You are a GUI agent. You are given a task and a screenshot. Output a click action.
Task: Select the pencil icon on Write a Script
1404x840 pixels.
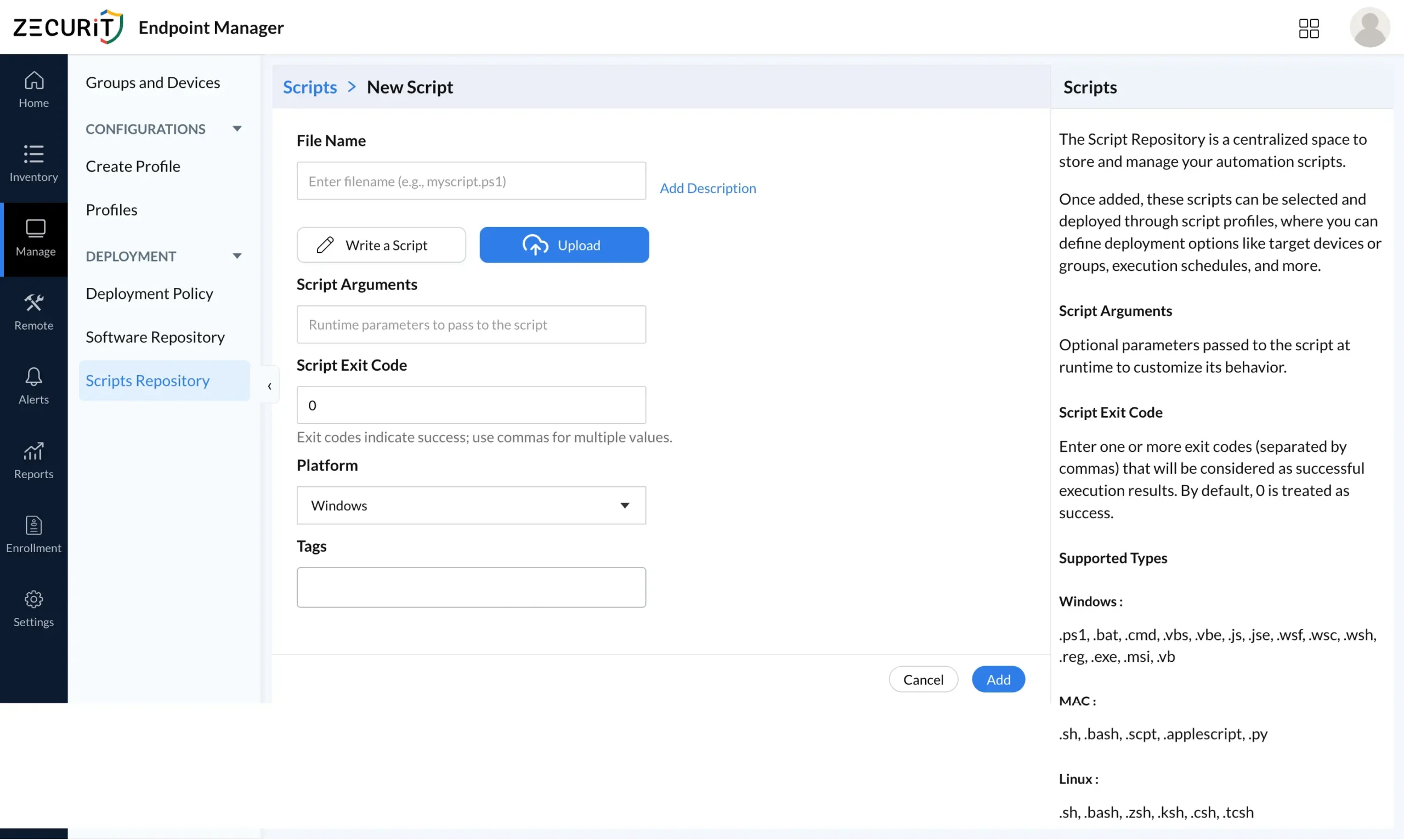coord(326,245)
